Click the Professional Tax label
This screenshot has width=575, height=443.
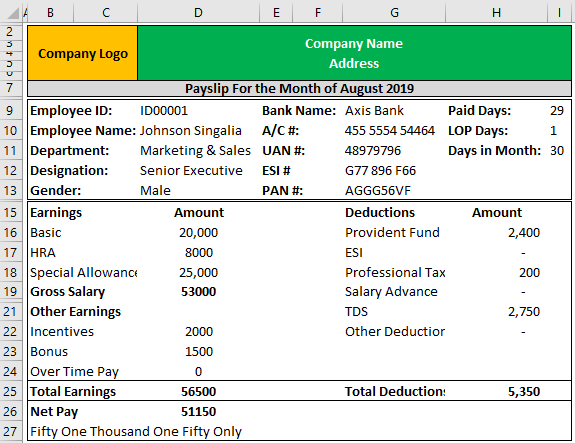tap(395, 272)
